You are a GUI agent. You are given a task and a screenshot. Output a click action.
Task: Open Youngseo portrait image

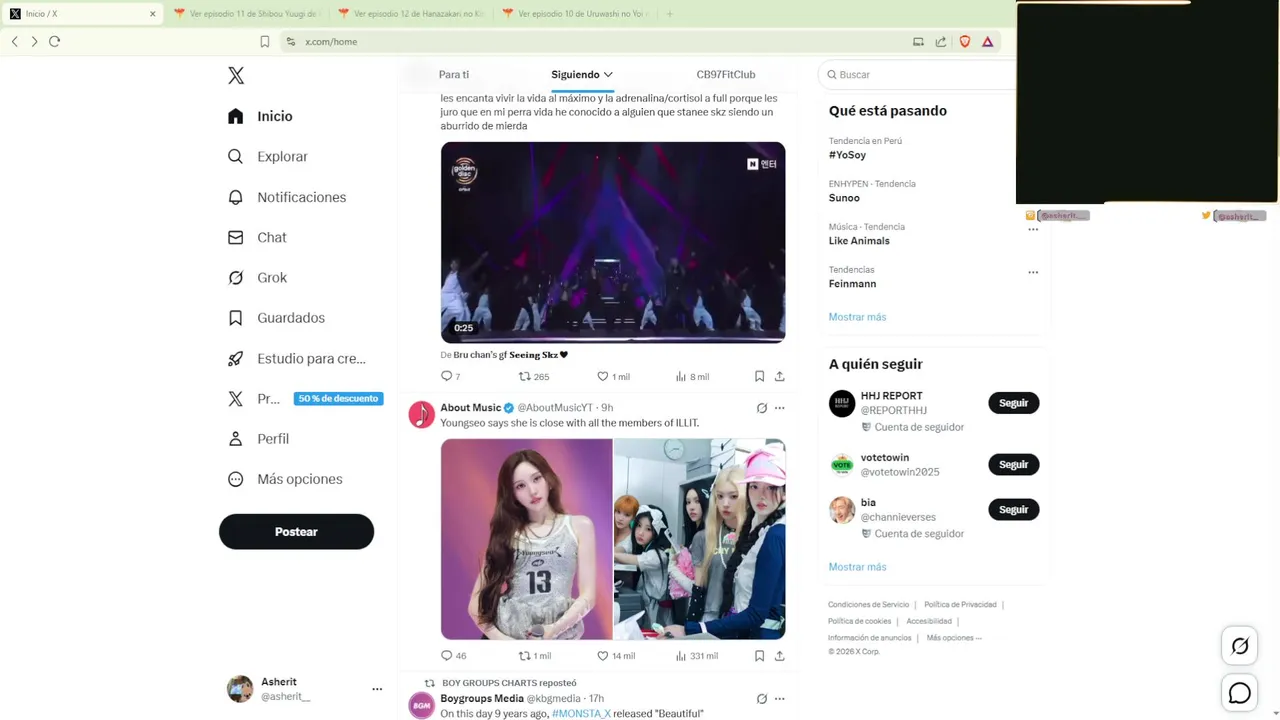526,539
